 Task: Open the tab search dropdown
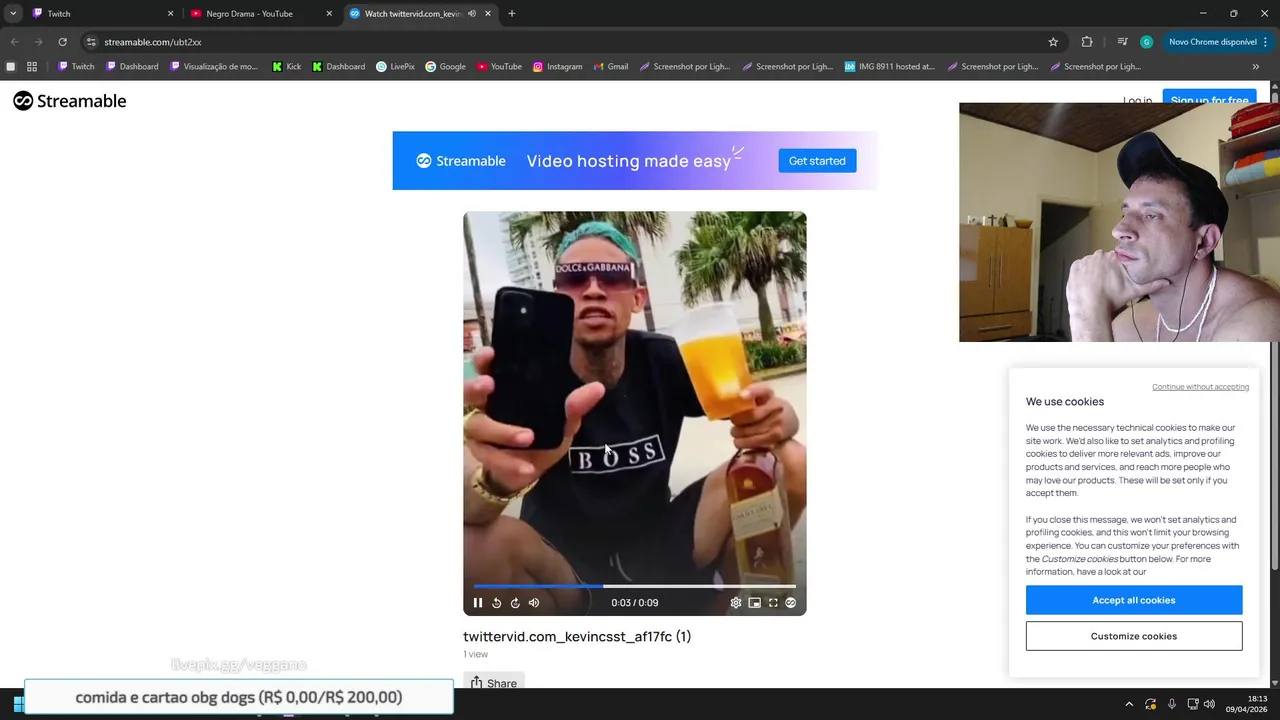[13, 14]
